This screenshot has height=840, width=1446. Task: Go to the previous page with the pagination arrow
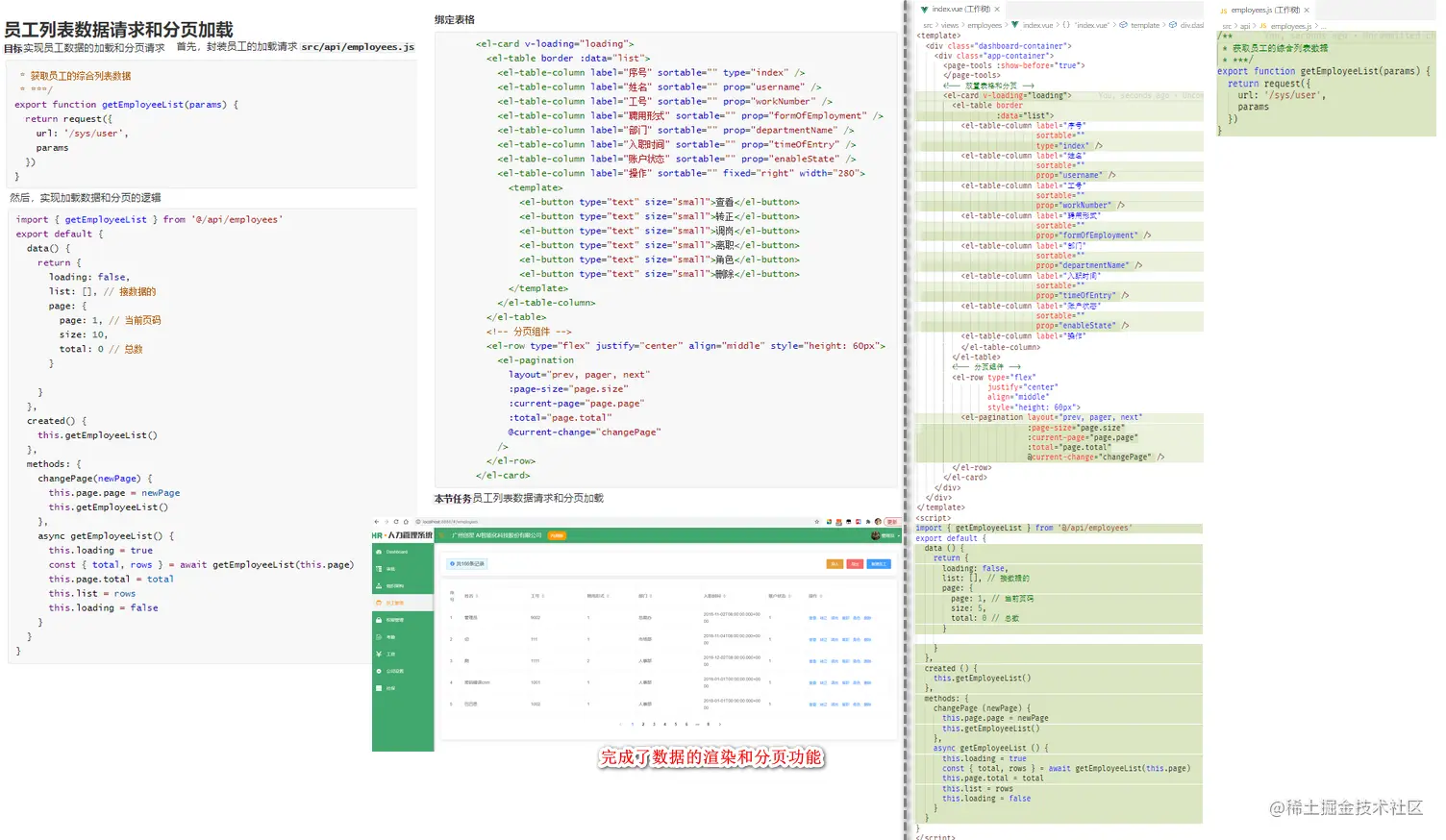point(622,725)
